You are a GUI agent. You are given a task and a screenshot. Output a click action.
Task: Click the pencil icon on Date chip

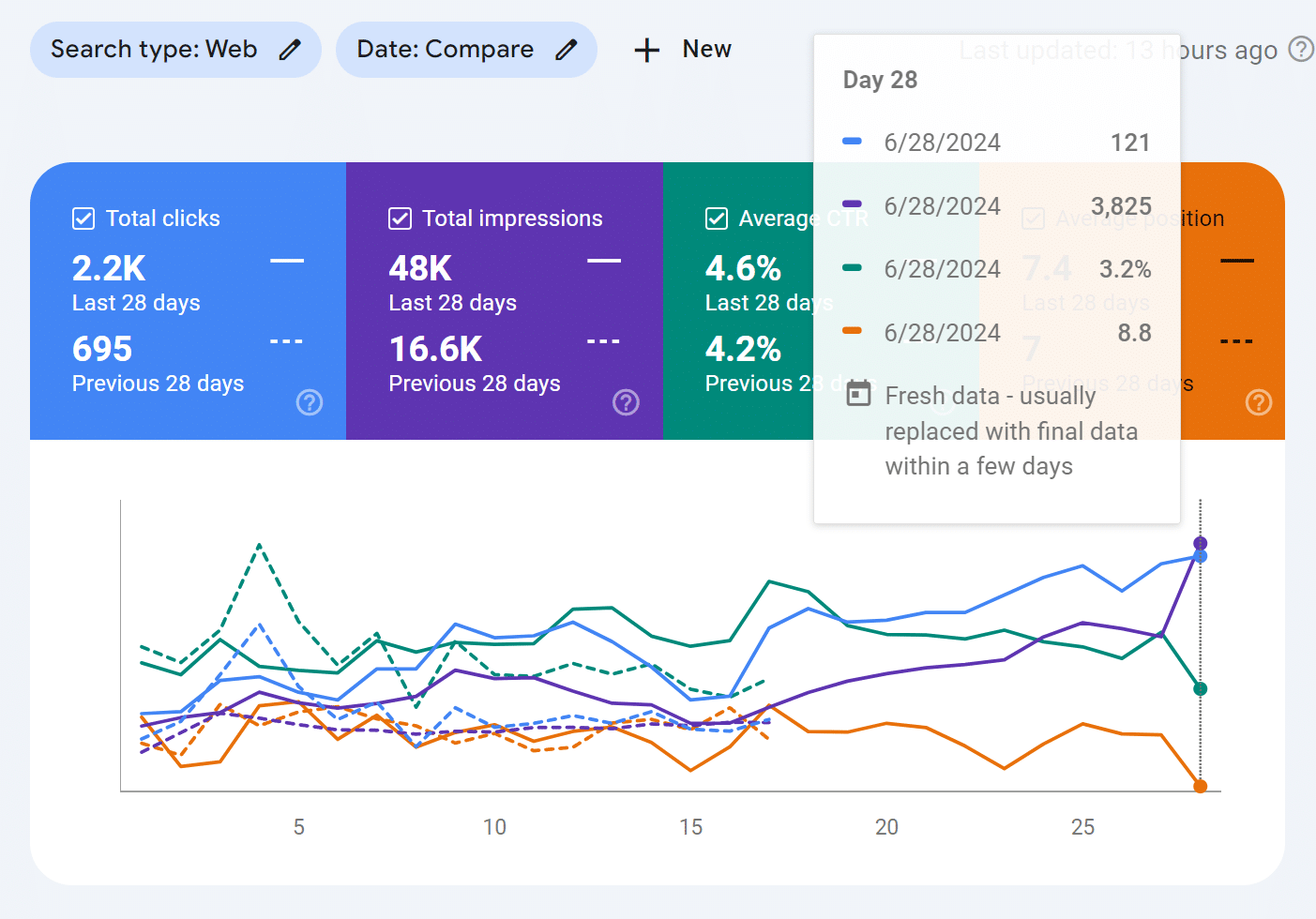point(566,50)
